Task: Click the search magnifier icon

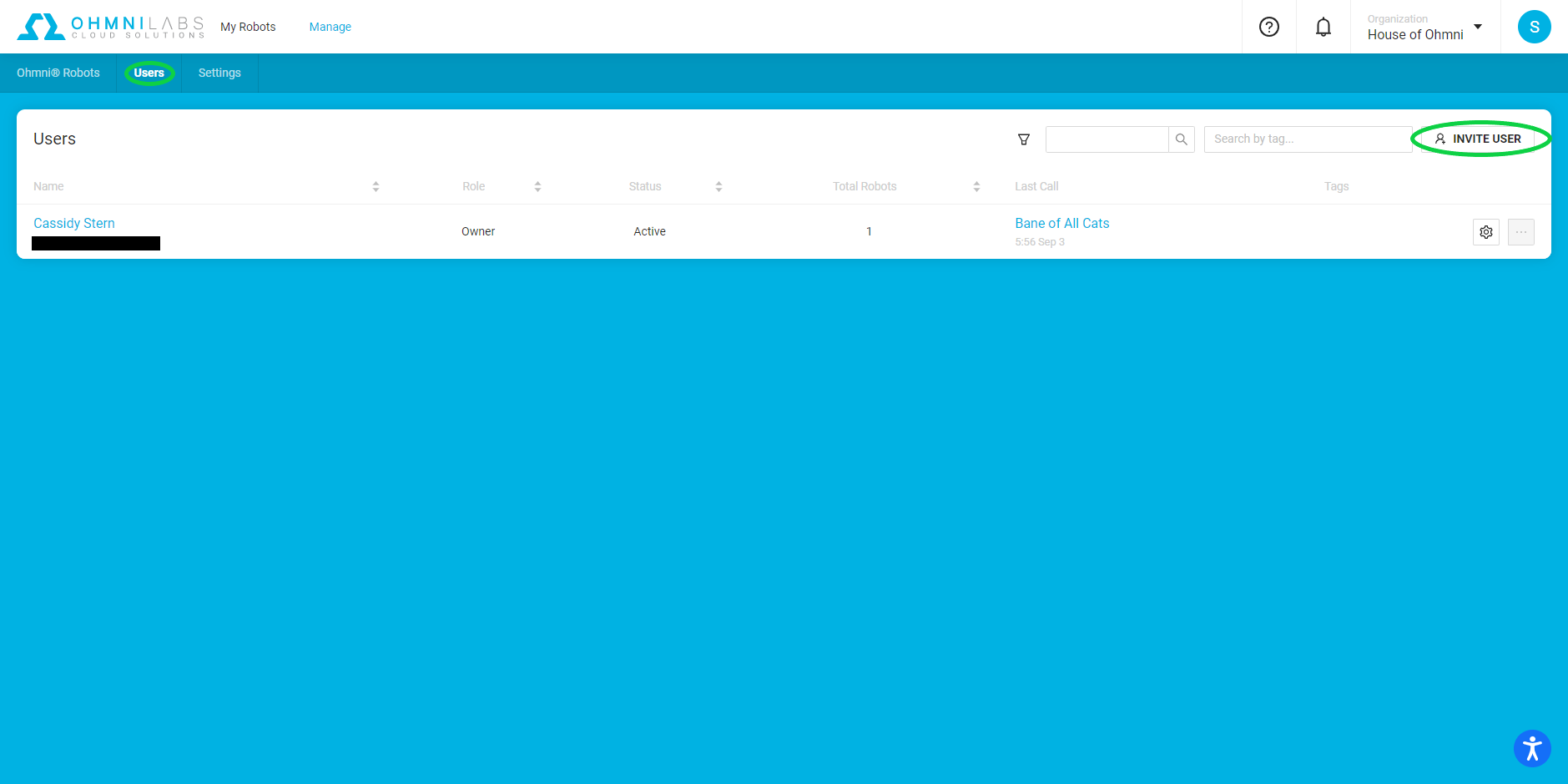Action: [x=1181, y=139]
